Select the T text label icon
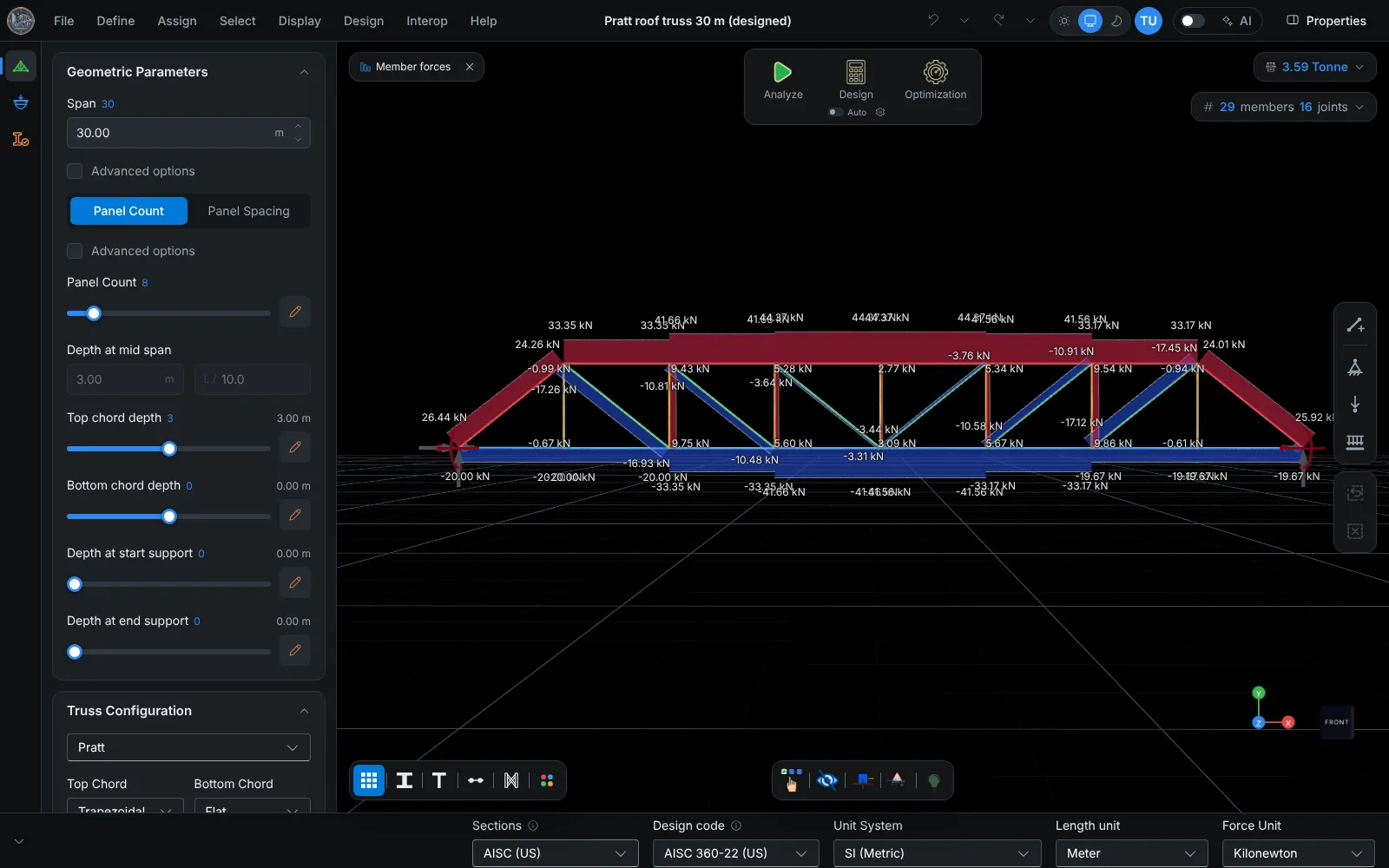The width and height of the screenshot is (1389, 868). pos(439,780)
